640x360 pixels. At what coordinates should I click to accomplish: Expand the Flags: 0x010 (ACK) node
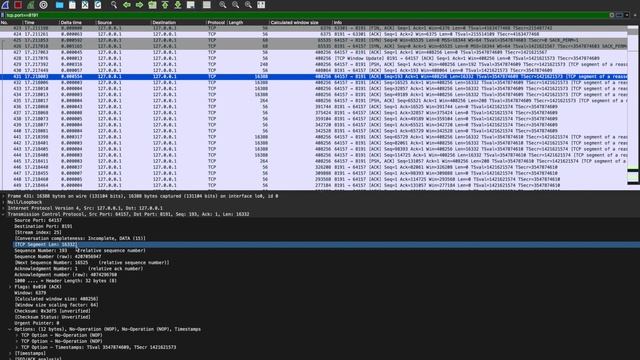coord(10,287)
